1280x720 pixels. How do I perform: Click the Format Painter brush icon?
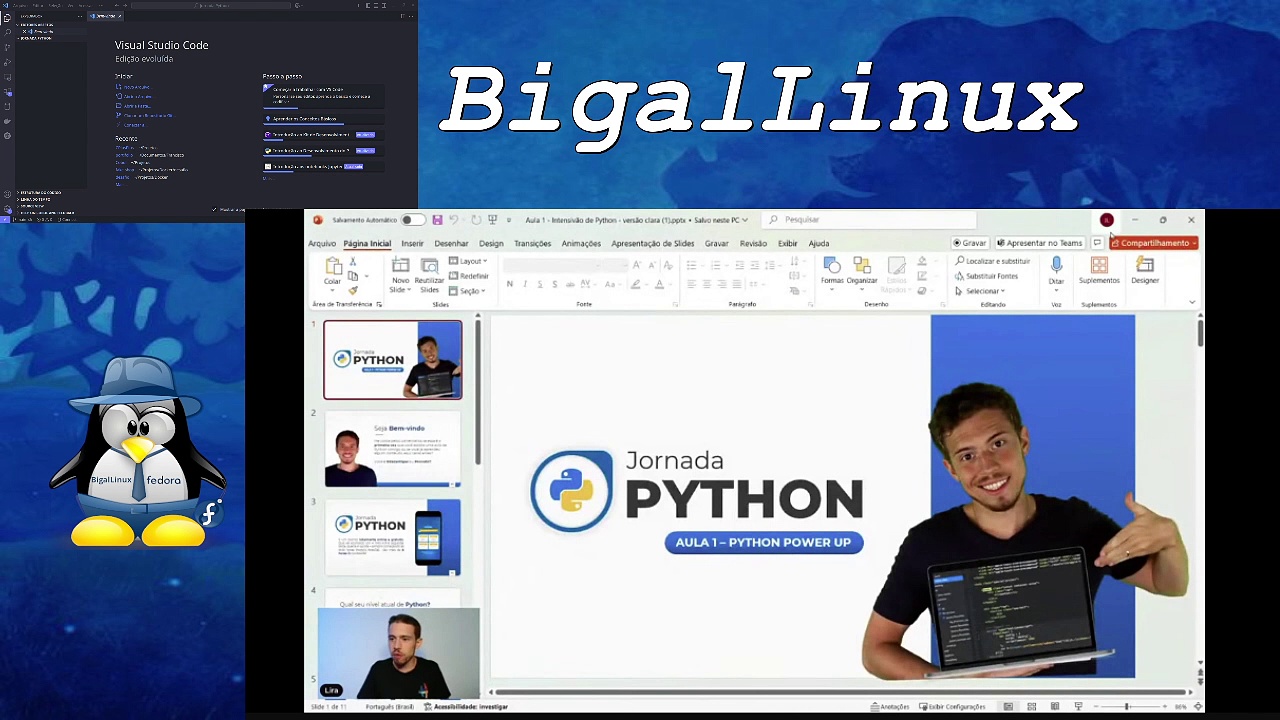[x=352, y=290]
